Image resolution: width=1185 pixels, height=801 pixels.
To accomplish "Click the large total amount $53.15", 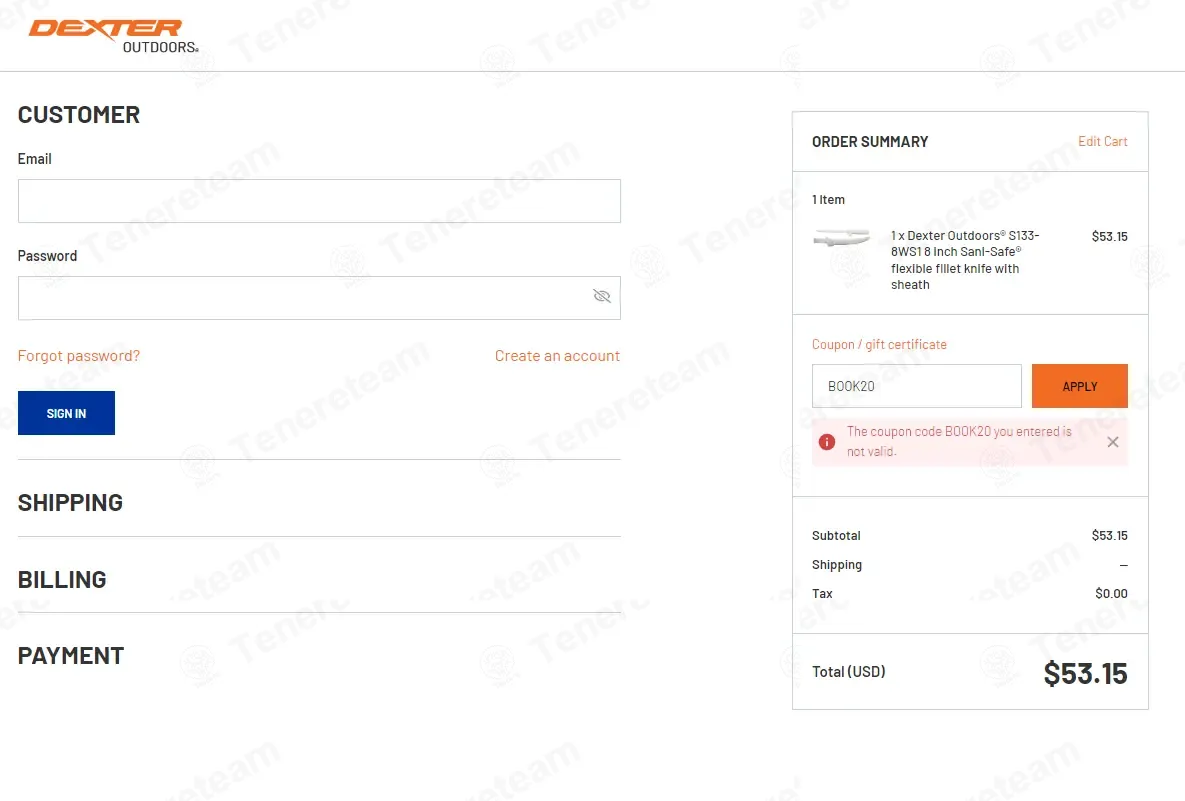I will [1085, 673].
